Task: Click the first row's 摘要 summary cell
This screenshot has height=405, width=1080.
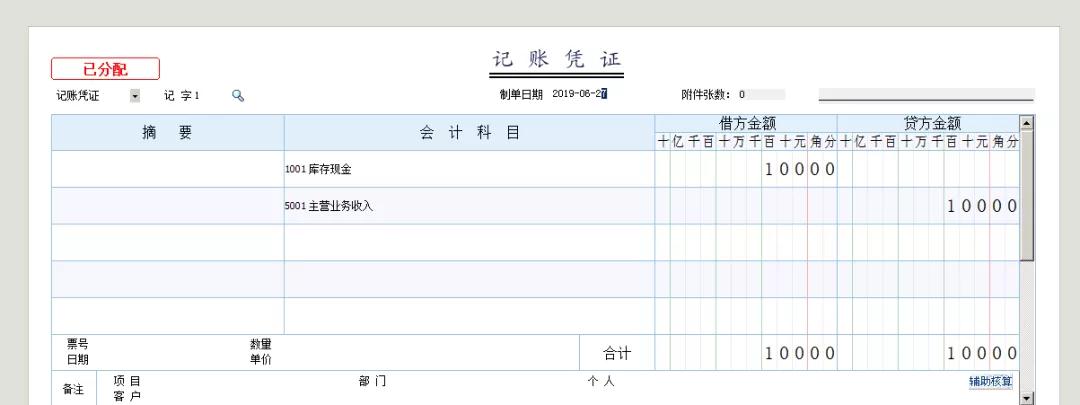Action: (x=167, y=169)
